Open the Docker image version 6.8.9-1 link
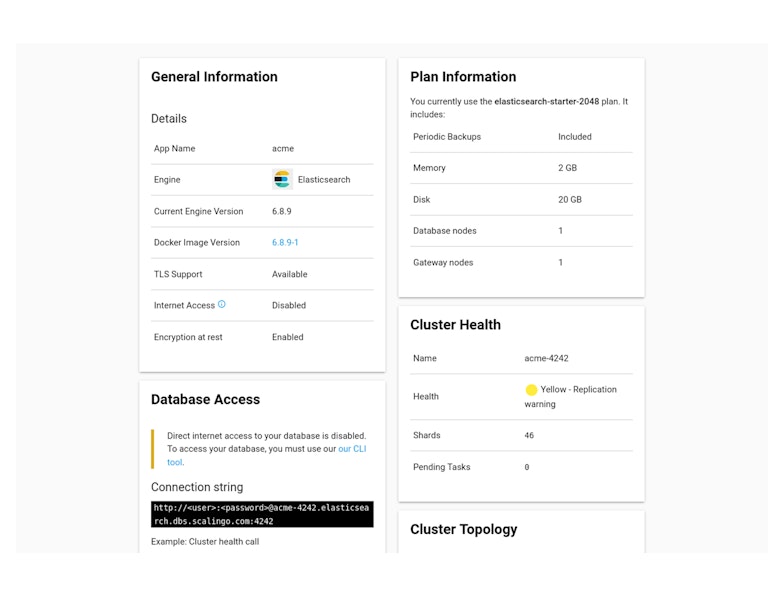This screenshot has width=784, height=596. (x=285, y=243)
